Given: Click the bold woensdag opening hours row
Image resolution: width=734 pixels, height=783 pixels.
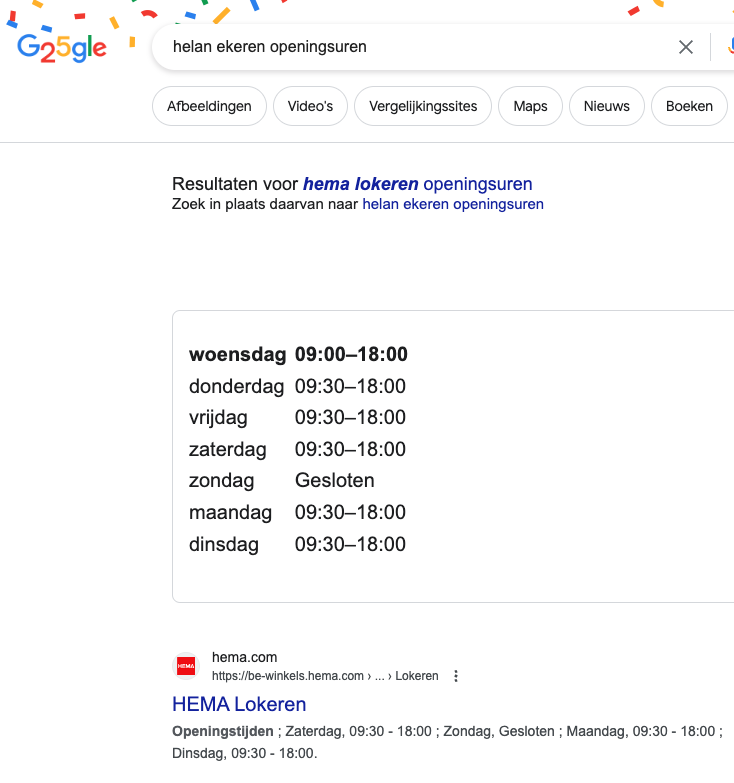Looking at the screenshot, I should [x=298, y=355].
